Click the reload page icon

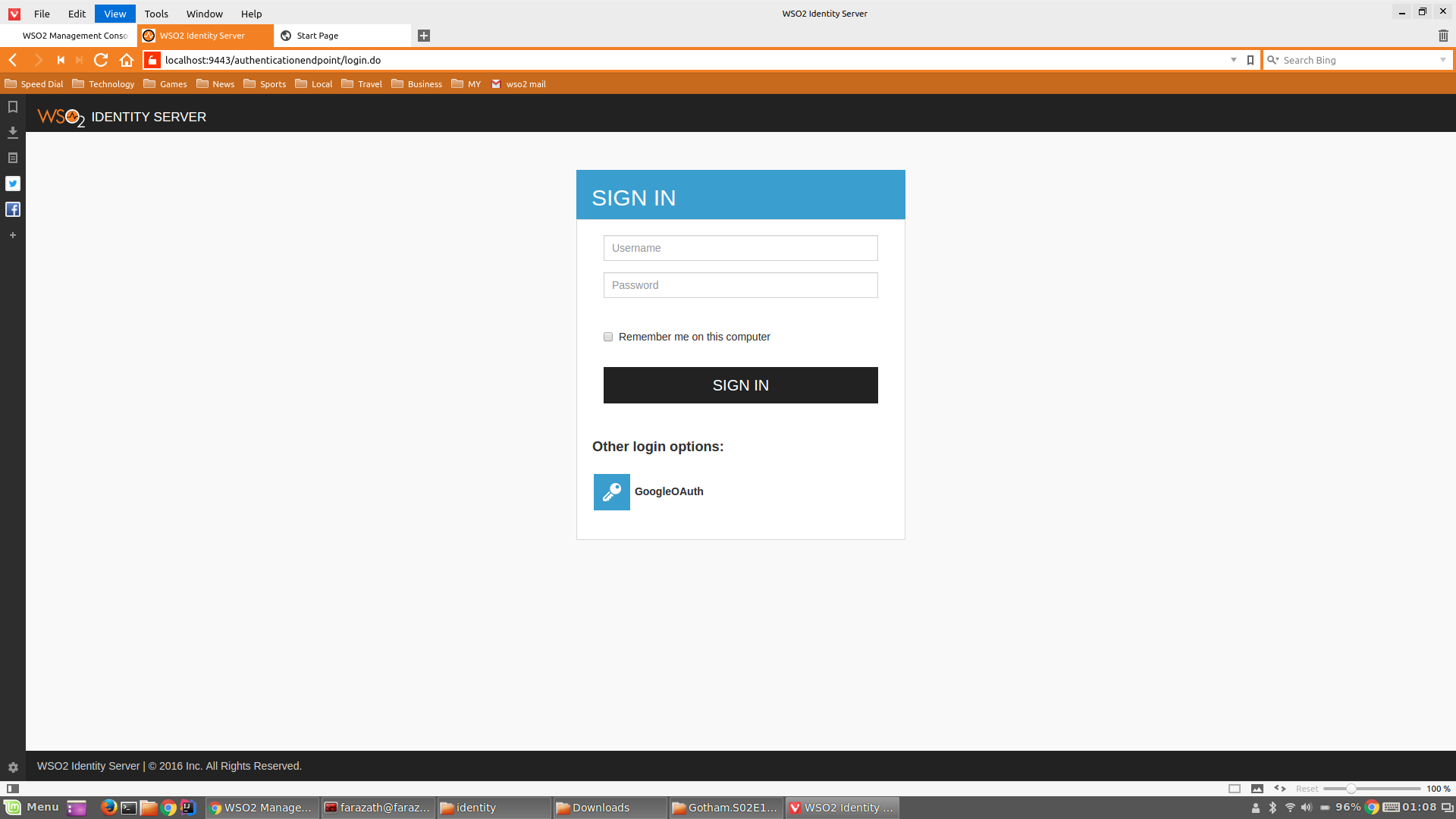(x=101, y=60)
